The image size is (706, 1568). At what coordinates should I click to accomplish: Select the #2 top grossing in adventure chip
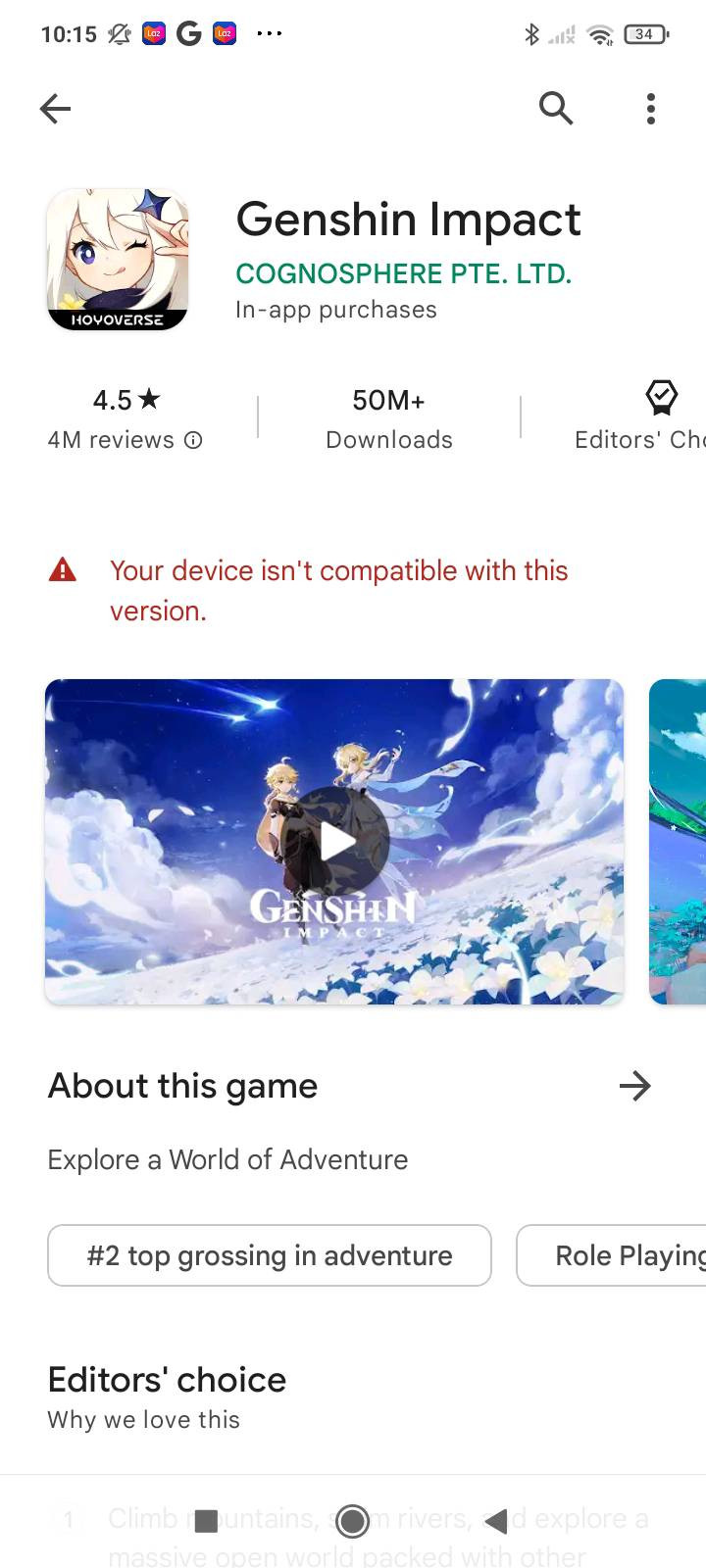pos(270,1255)
